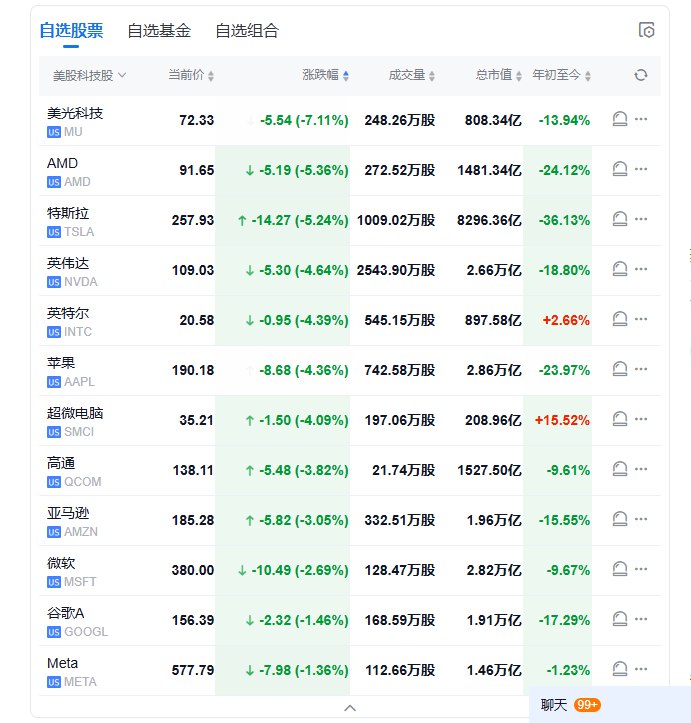691x723 pixels.
Task: Click volume 2543.90万股 value
Action: 396,270
